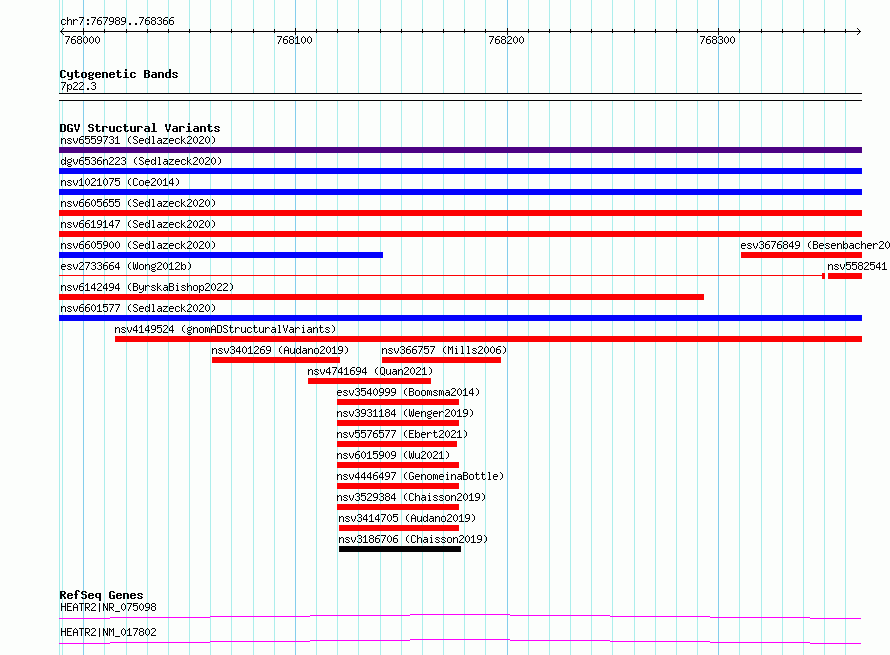The image size is (890, 655).
Task: Open nsv6142494 (ByrskaBishop2022) label
Action: [147, 287]
